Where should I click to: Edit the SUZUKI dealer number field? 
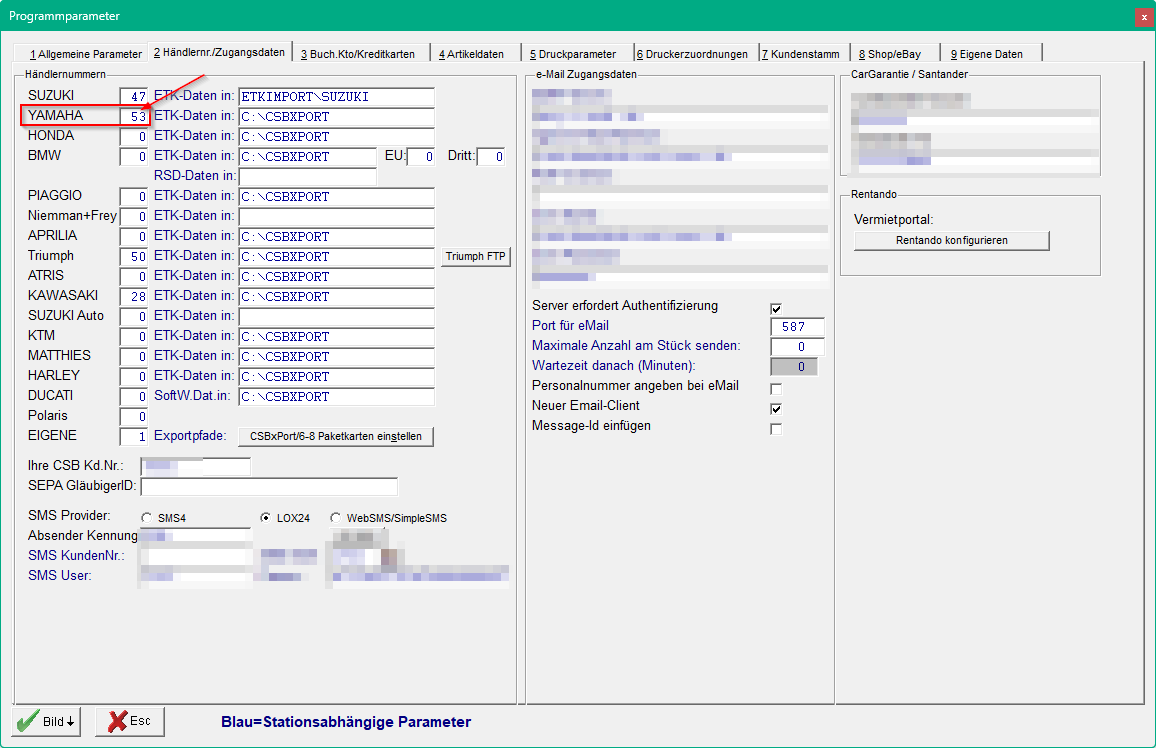point(133,97)
